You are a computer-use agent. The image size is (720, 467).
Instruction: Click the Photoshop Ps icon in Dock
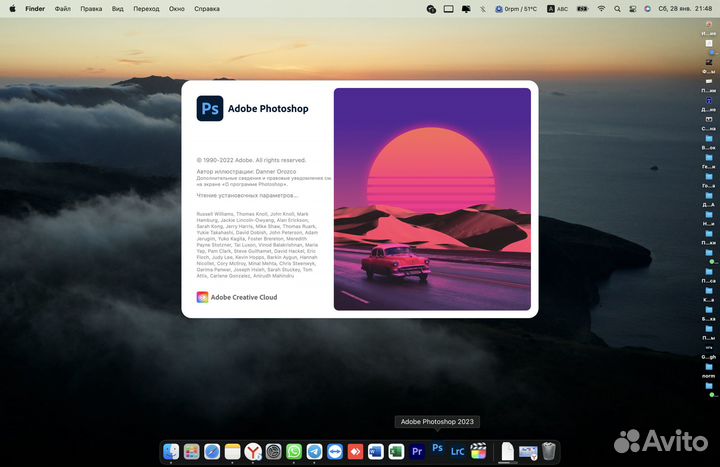(x=438, y=448)
